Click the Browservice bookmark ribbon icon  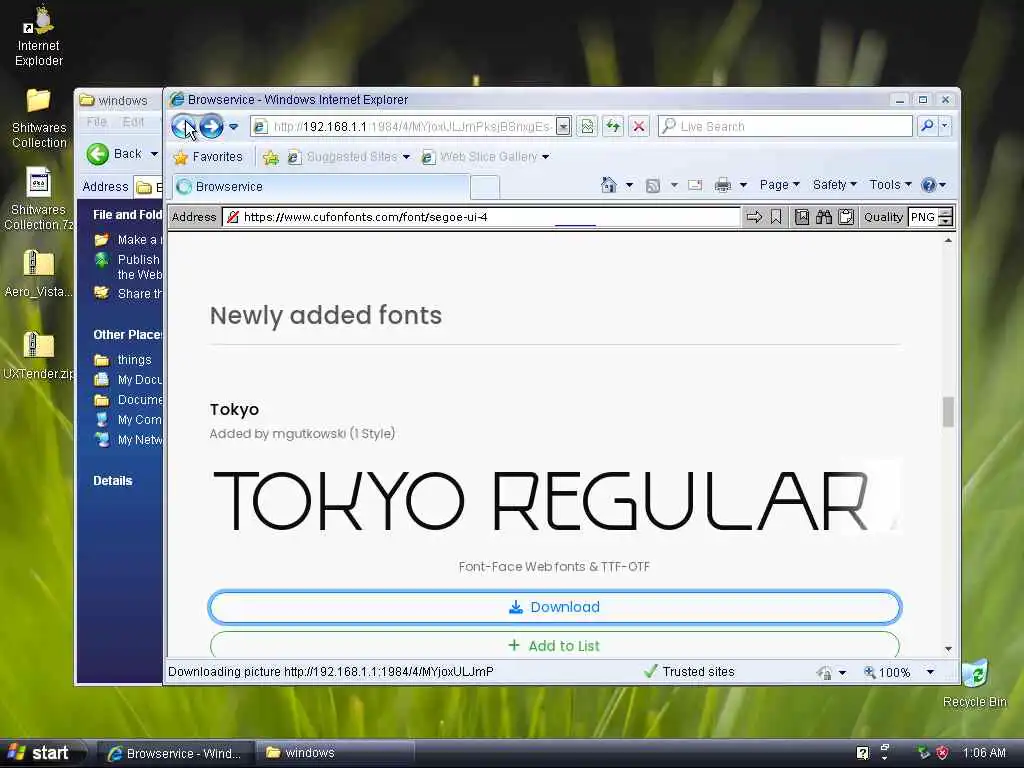tap(775, 217)
